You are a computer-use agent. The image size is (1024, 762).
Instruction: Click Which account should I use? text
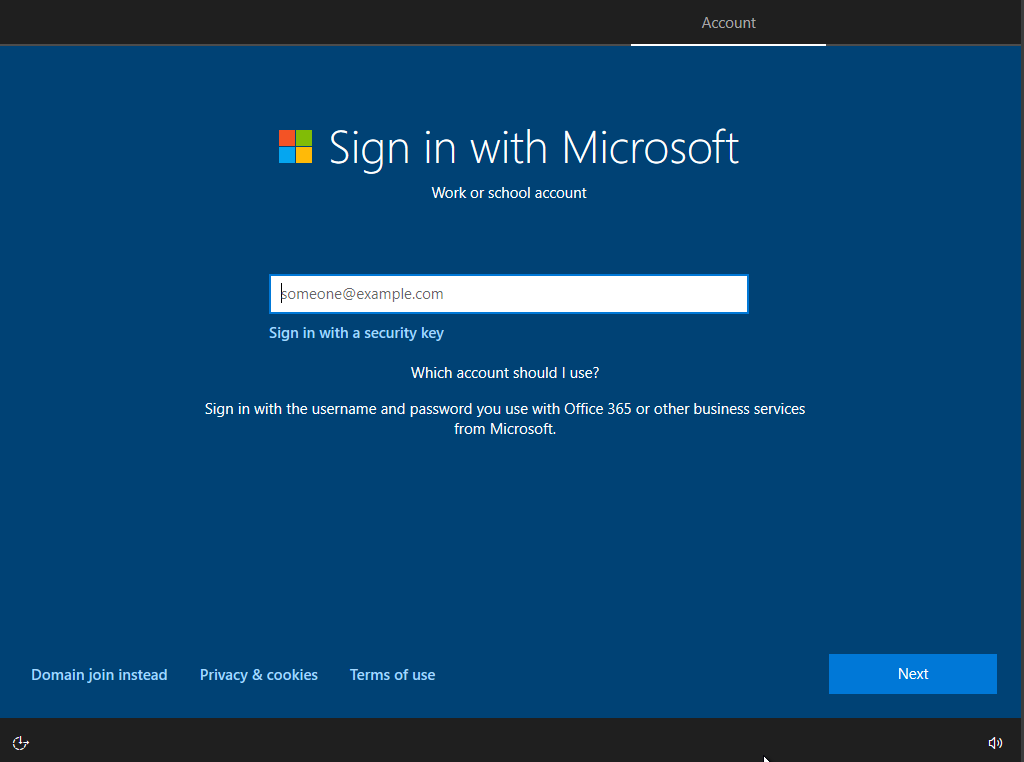click(x=505, y=373)
